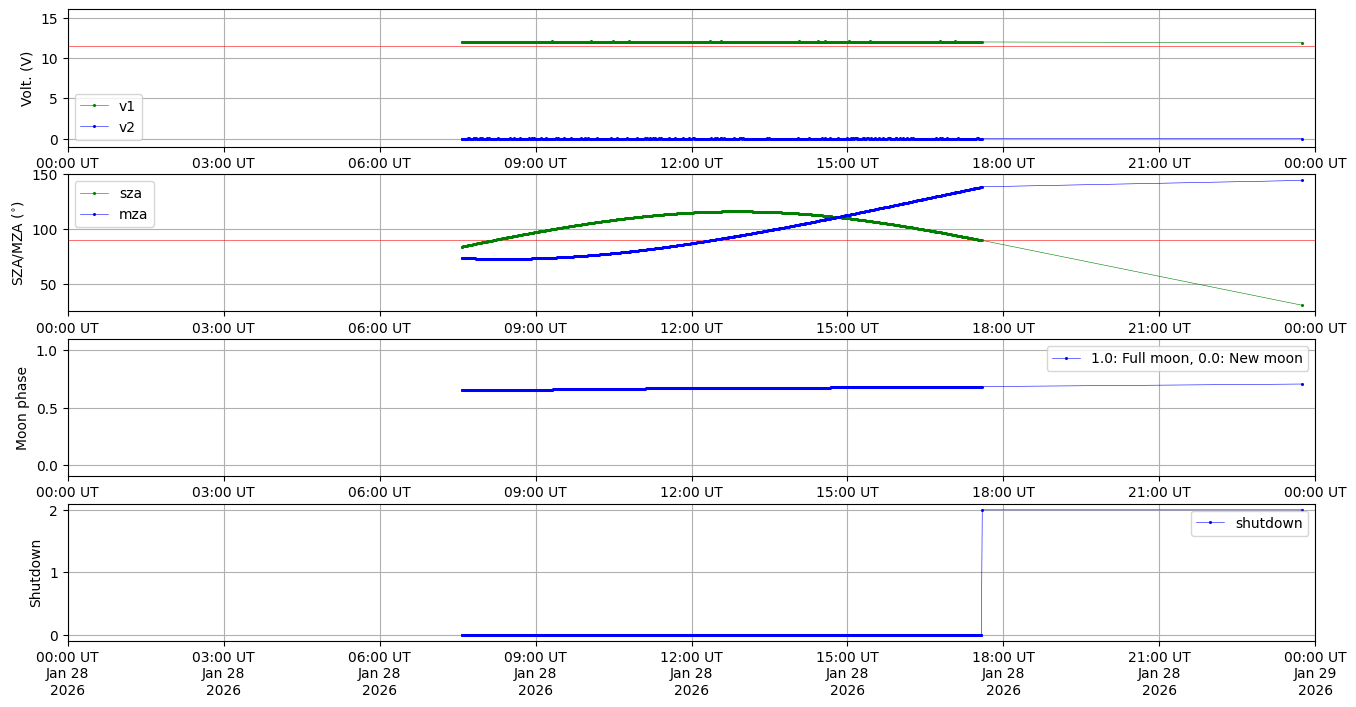
Task: Click the final shutdown point at value 2
Action: 1302,510
